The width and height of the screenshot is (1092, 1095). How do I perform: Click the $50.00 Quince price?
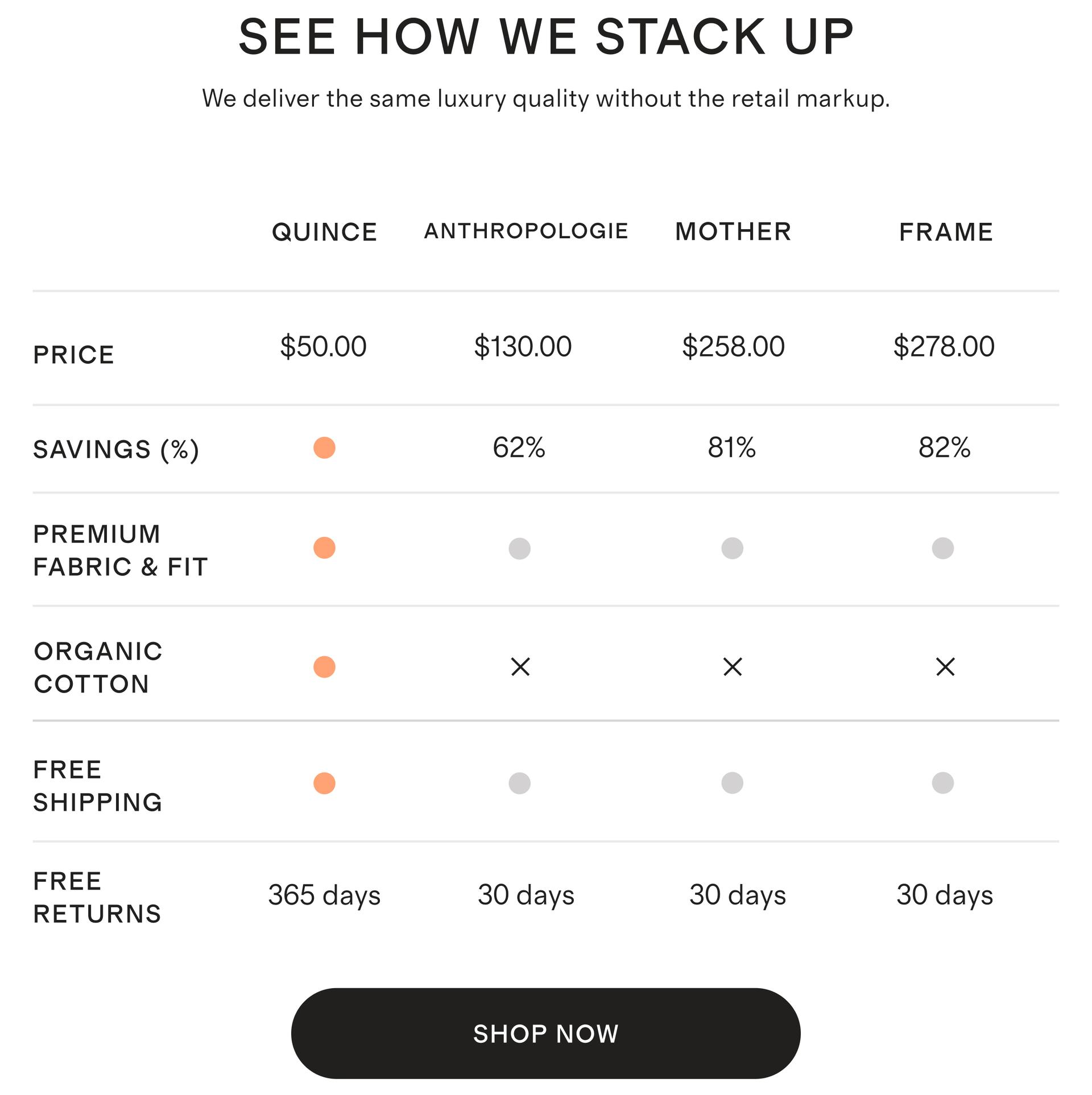323,346
